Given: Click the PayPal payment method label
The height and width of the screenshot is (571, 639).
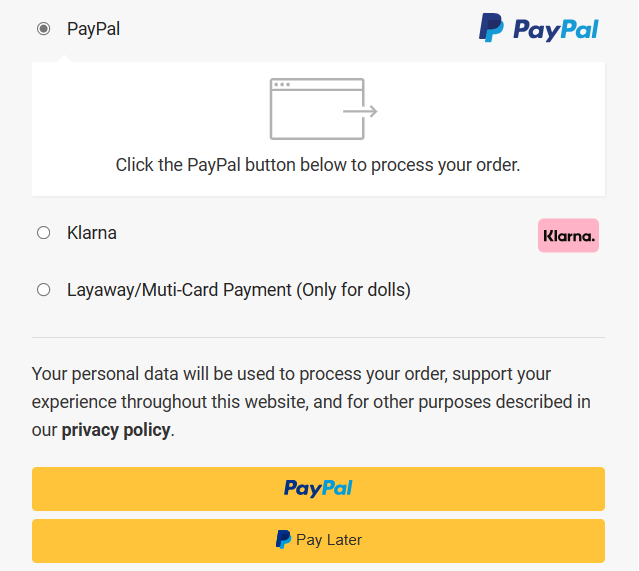Looking at the screenshot, I should point(93,29).
